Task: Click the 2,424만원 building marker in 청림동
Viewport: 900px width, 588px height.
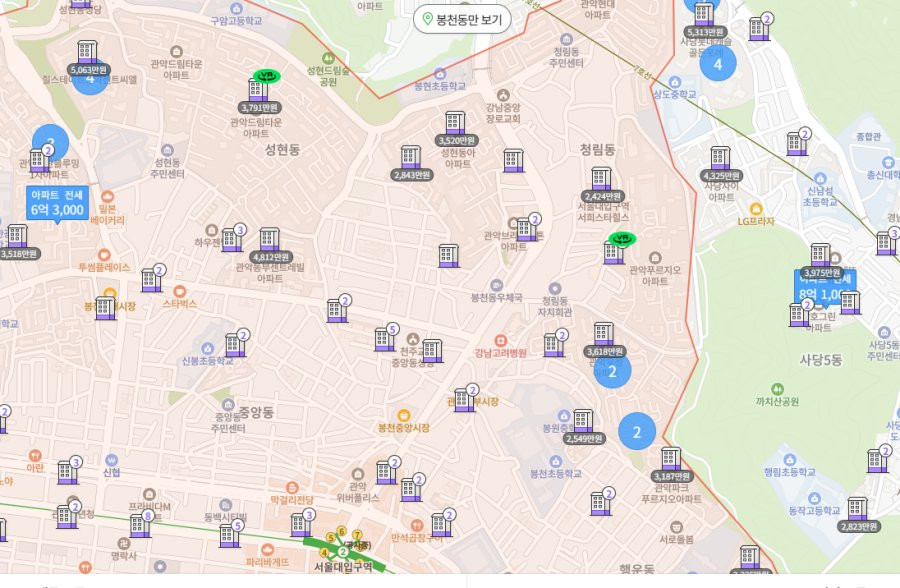Action: tap(600, 181)
